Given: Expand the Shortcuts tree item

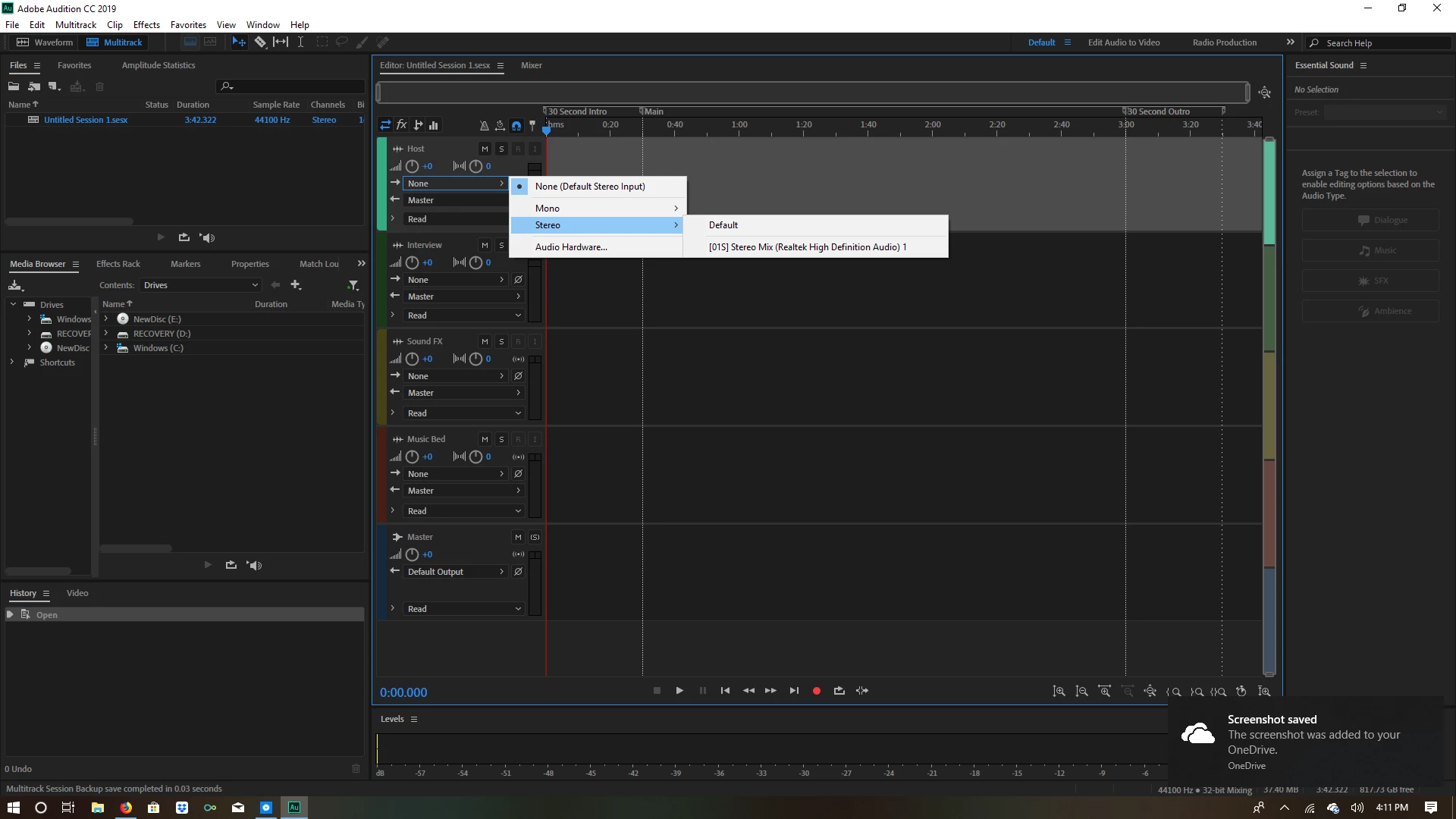Looking at the screenshot, I should coord(12,362).
